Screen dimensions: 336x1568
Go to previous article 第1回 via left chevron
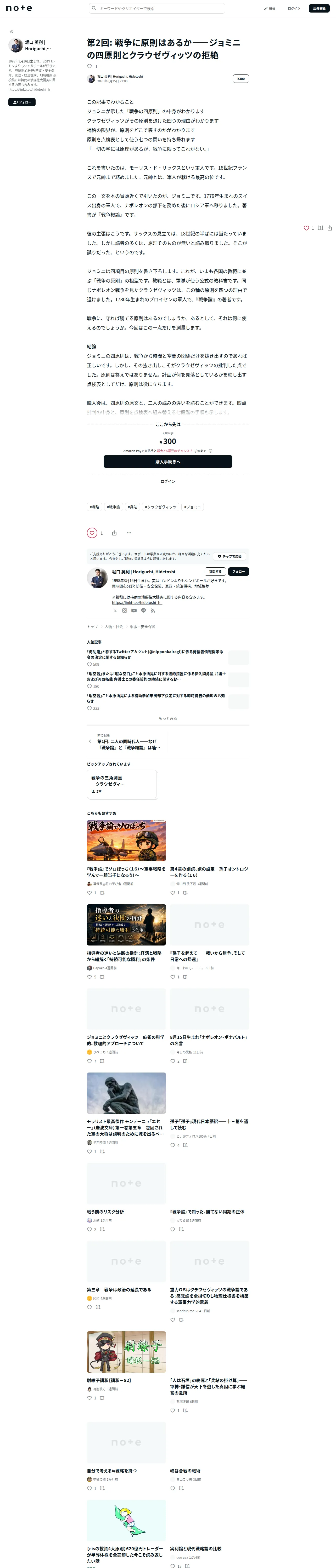[90, 741]
